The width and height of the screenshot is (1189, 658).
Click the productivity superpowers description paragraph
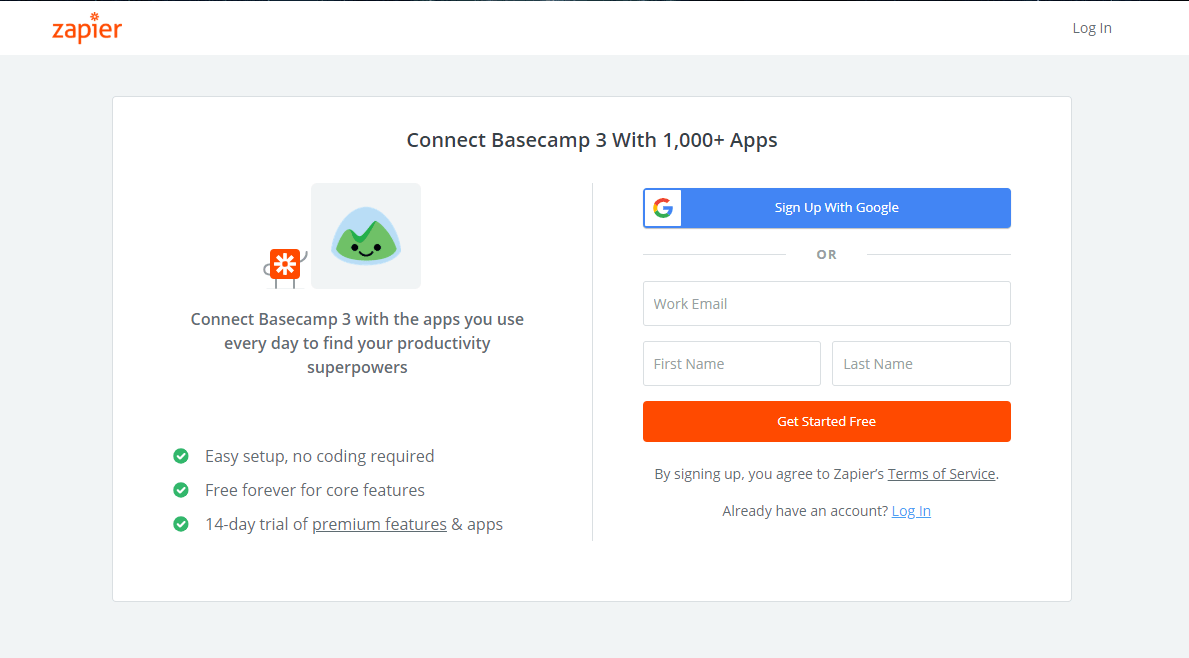(x=357, y=343)
